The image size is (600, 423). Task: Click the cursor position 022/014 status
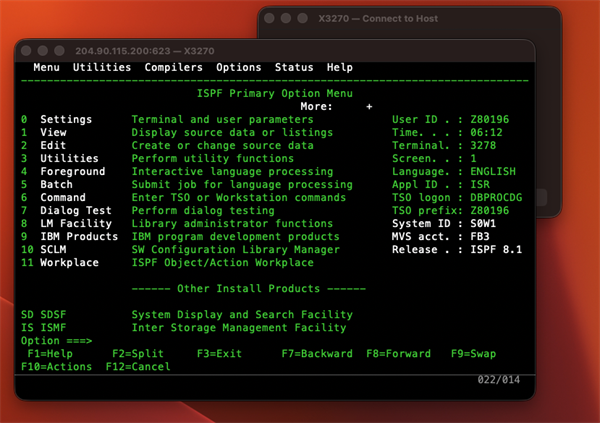coord(499,380)
